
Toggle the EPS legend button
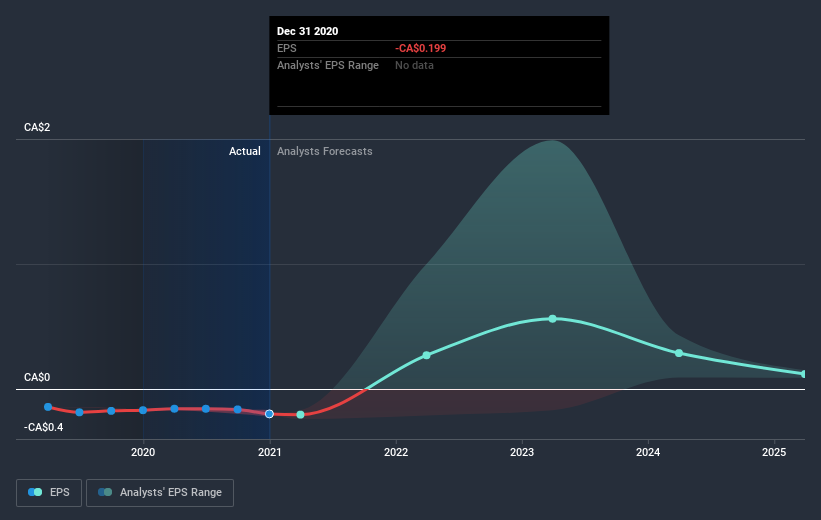tap(49, 493)
